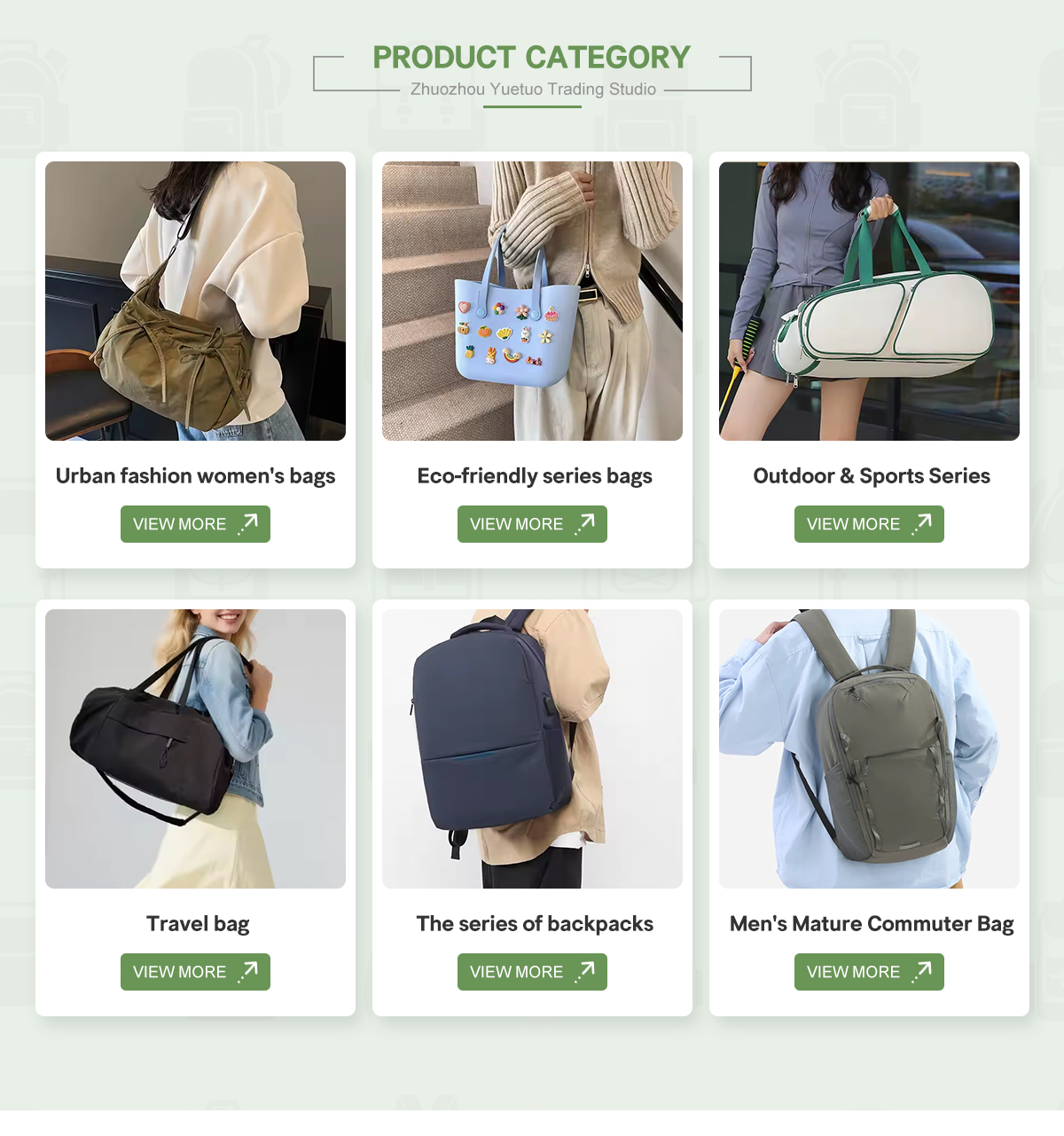Click arrow icon in Eco-friendly VIEW MORE button

click(585, 523)
